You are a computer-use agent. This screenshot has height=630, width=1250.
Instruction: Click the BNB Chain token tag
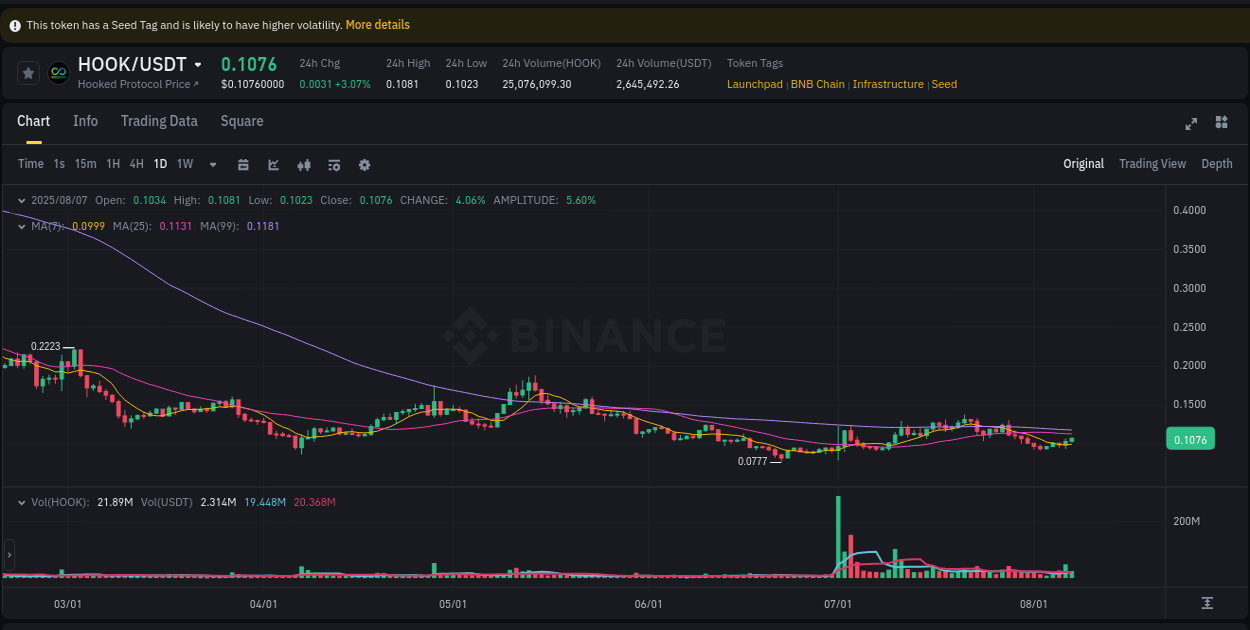818,84
